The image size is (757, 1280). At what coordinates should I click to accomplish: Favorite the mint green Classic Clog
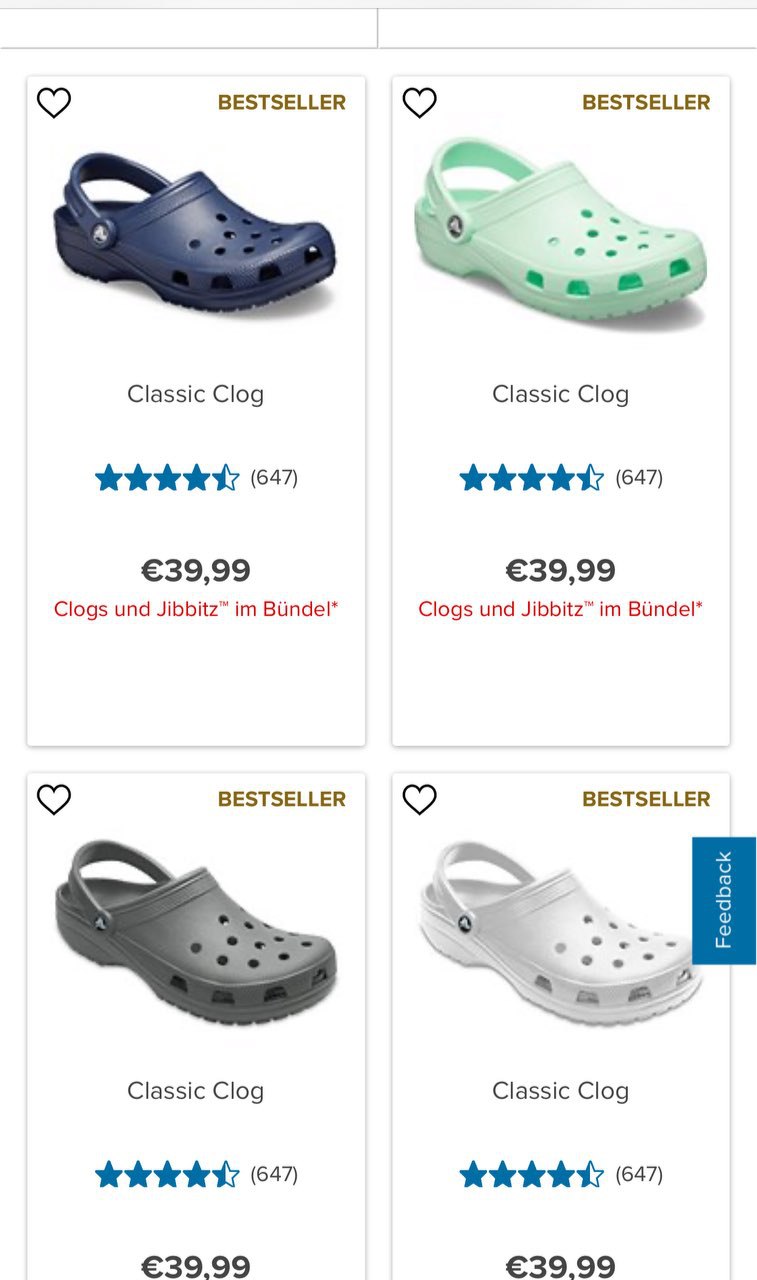420,102
